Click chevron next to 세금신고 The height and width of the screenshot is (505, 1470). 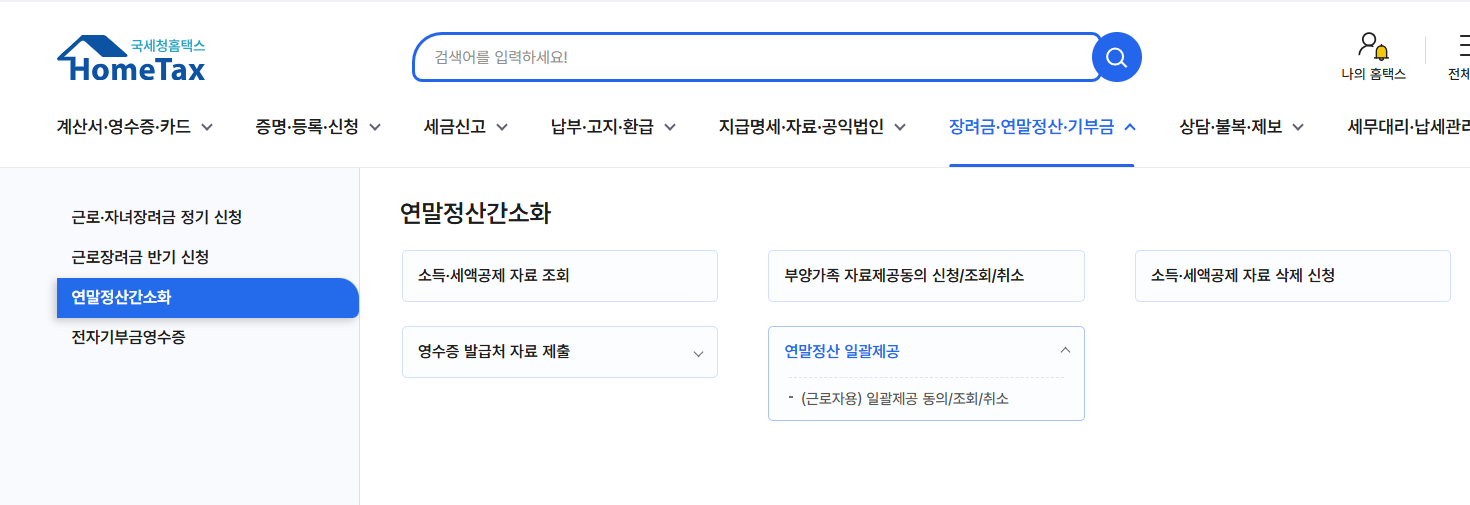pos(502,127)
